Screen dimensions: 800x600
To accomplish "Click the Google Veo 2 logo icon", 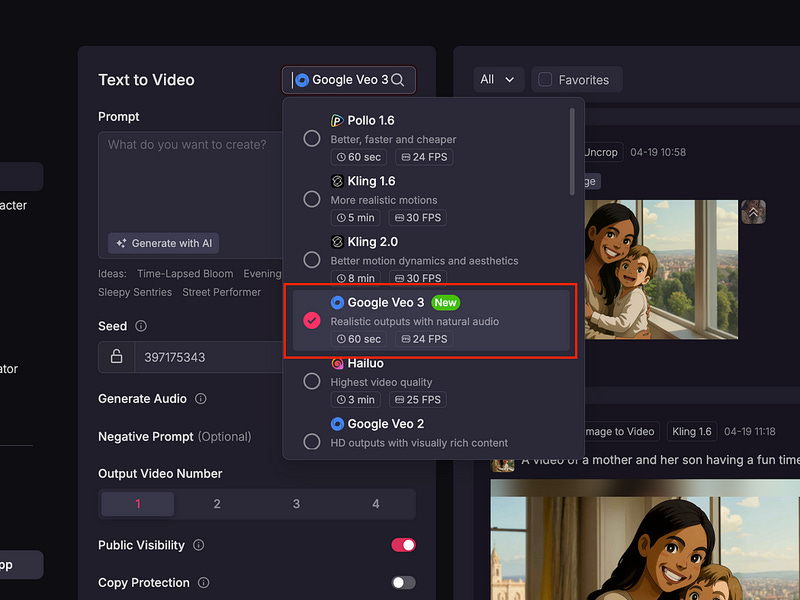I will coord(337,424).
